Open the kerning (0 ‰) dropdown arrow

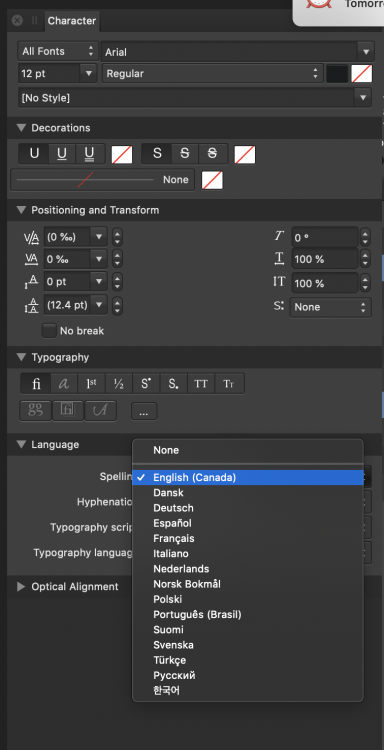pyautogui.click(x=99, y=236)
